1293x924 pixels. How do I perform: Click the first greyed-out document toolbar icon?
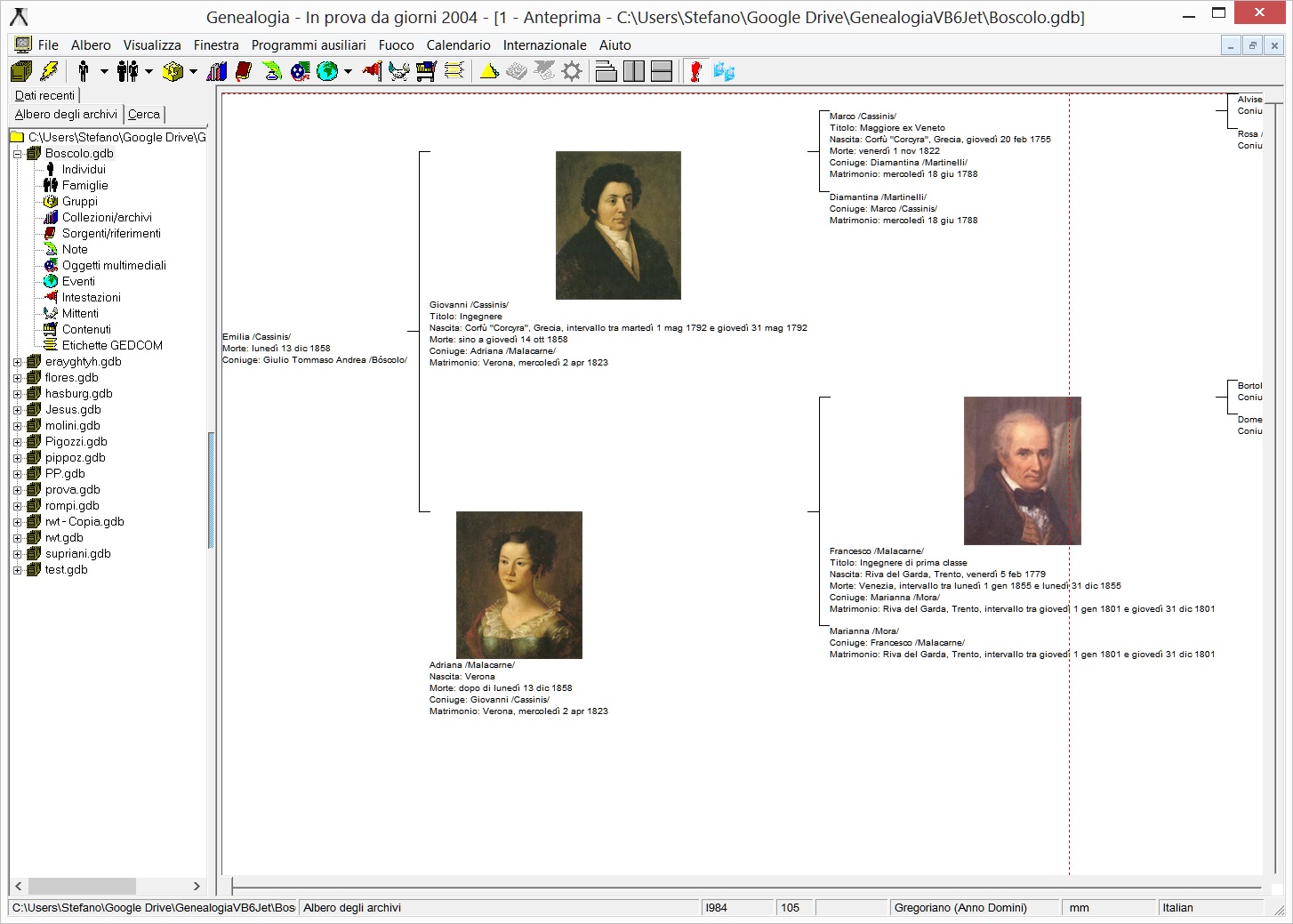click(x=517, y=71)
